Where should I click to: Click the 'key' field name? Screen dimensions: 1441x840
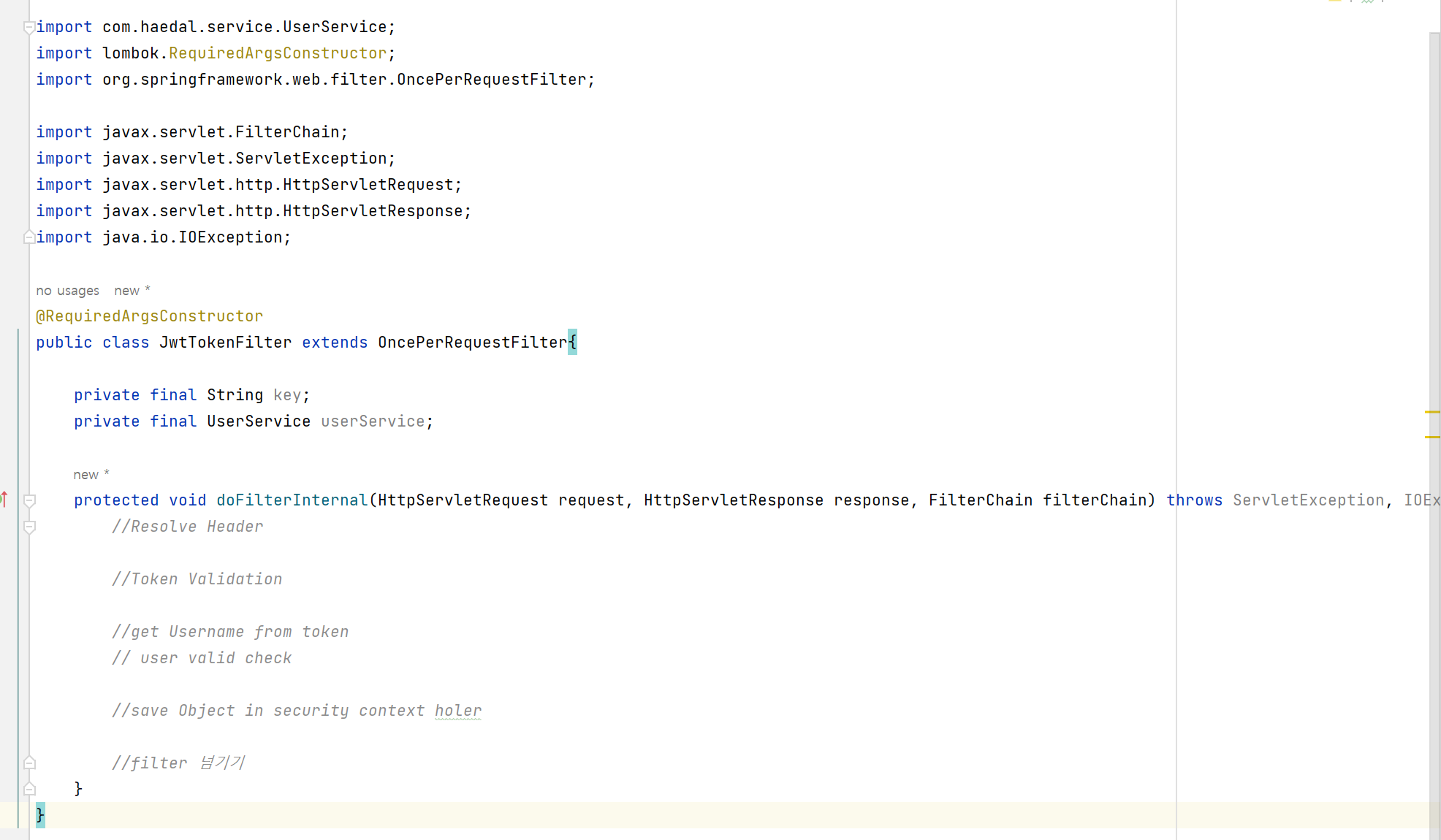click(287, 395)
